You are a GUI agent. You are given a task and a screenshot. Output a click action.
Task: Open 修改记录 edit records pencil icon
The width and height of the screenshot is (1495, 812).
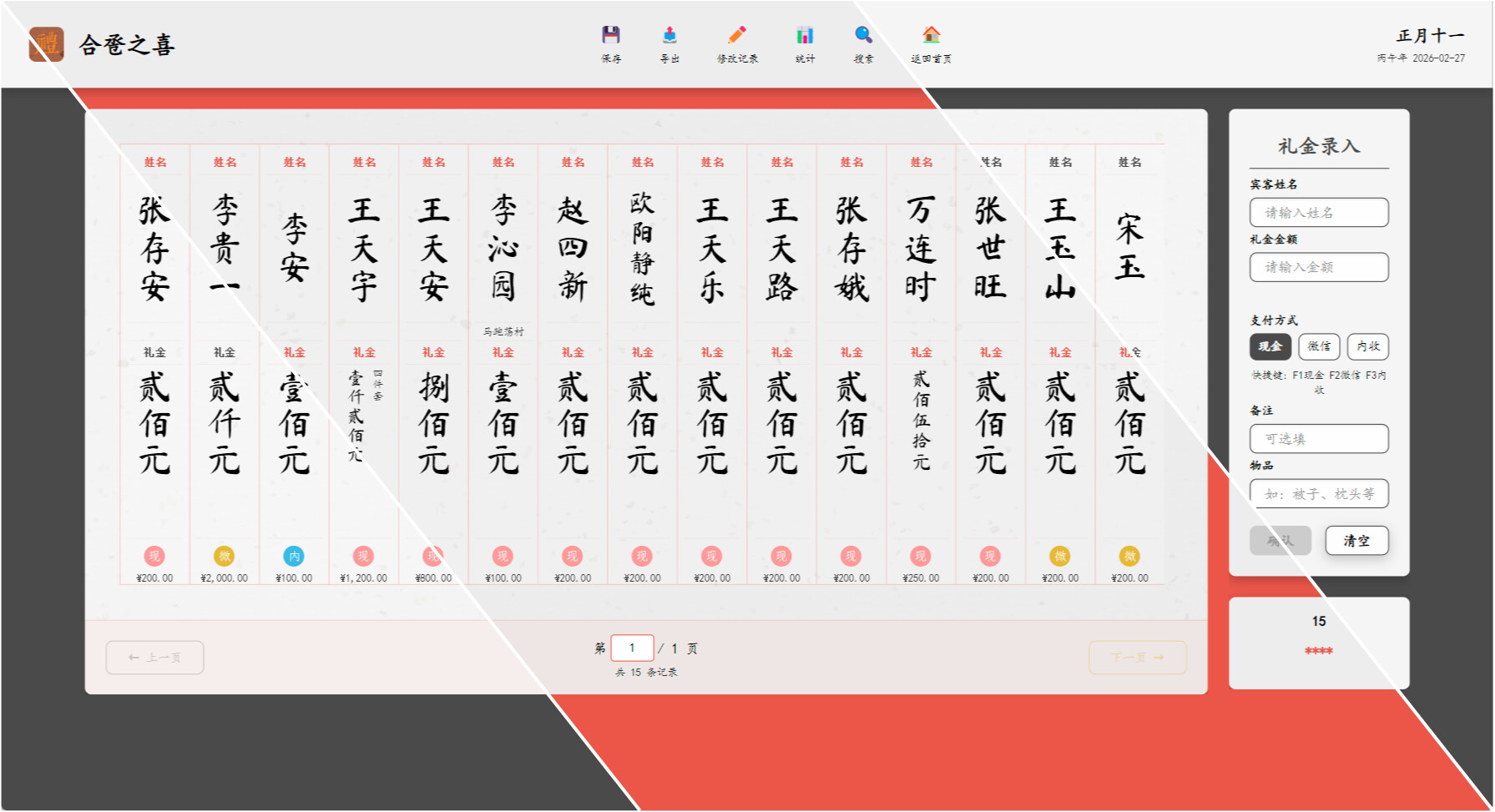tap(737, 35)
